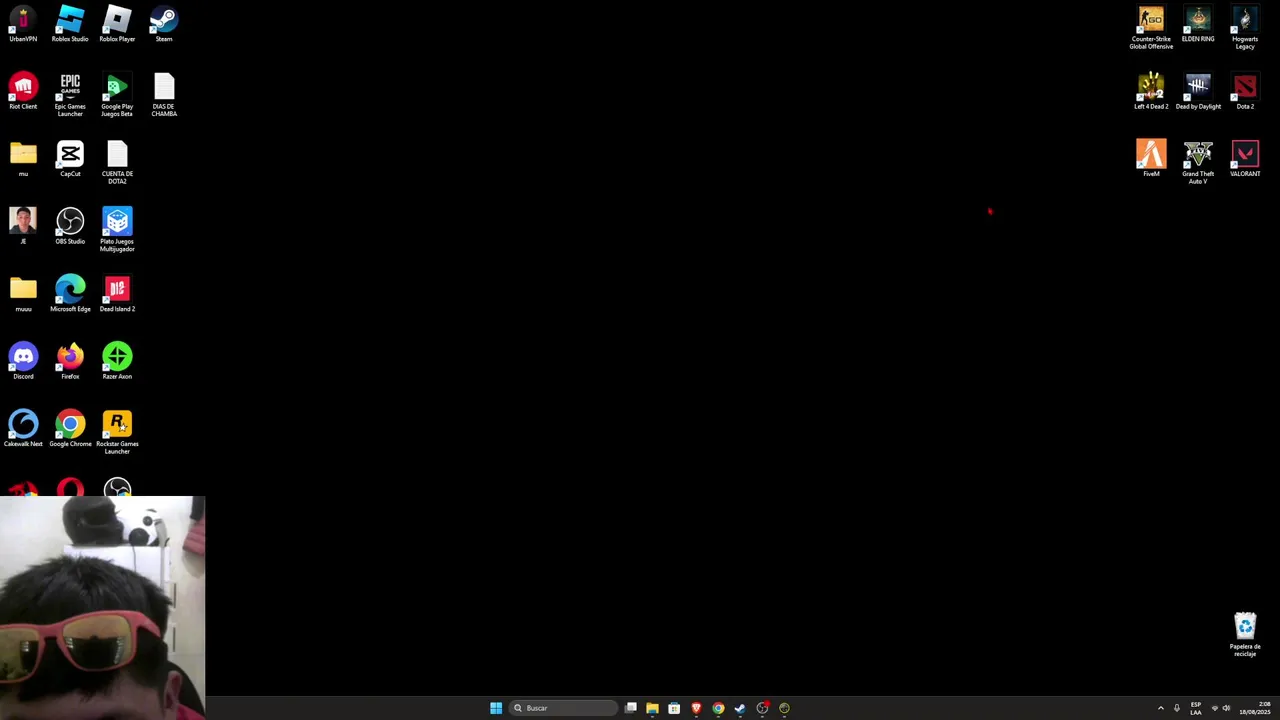
Task: Launch Roblox Studio from the desktop
Action: point(70,24)
